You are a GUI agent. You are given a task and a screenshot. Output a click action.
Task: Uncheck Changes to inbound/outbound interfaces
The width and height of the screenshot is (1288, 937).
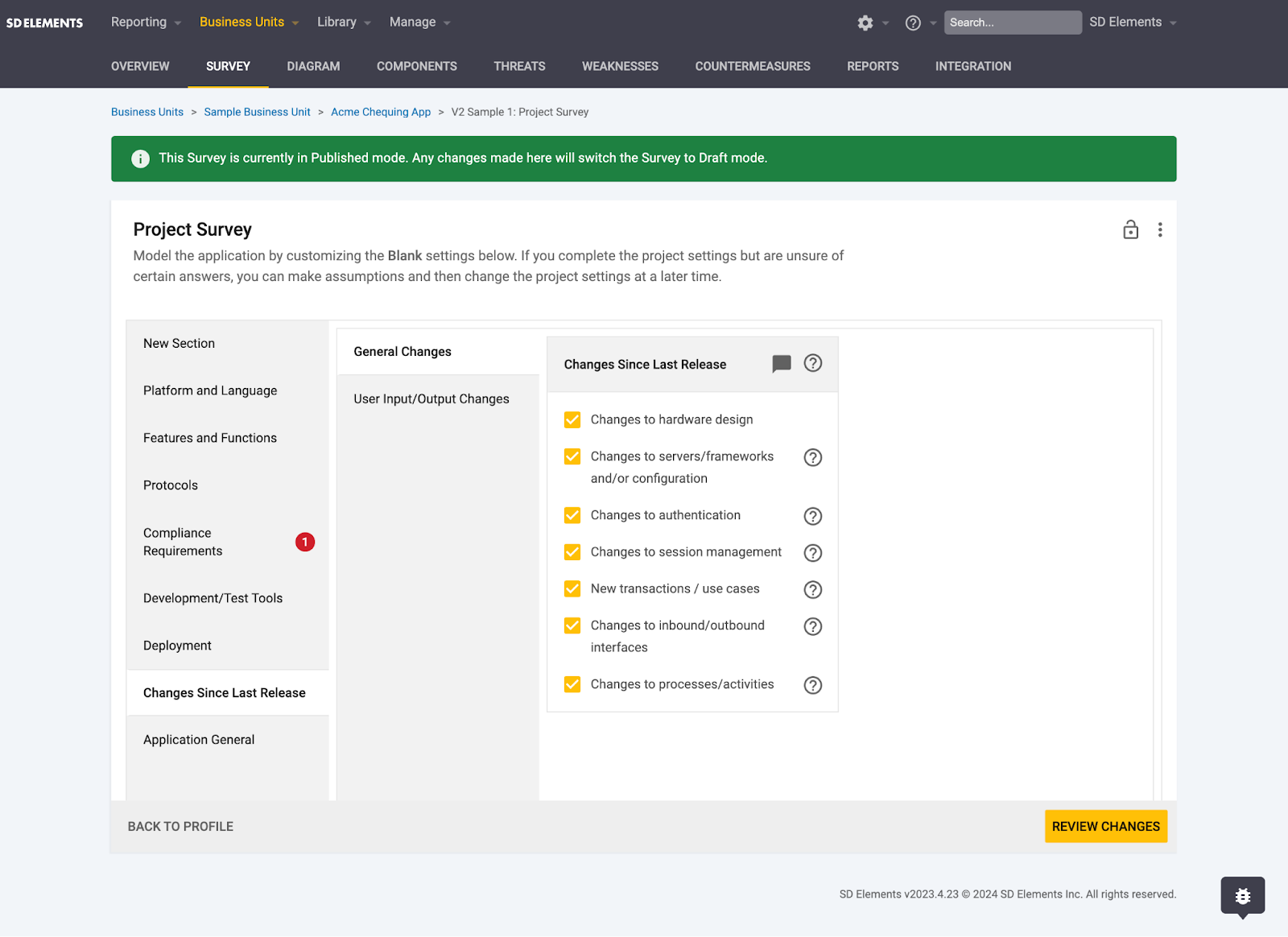(x=572, y=625)
